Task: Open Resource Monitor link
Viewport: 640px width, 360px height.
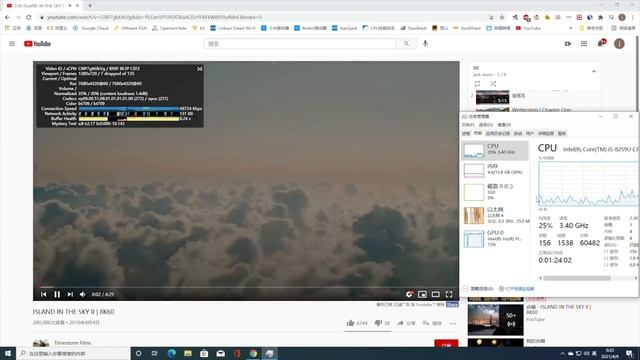Action: click(x=516, y=289)
